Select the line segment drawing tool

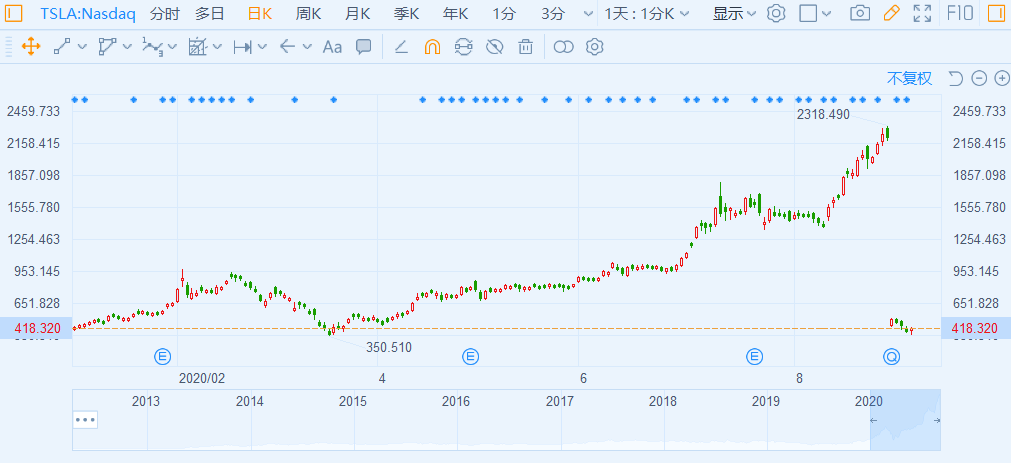coord(62,46)
